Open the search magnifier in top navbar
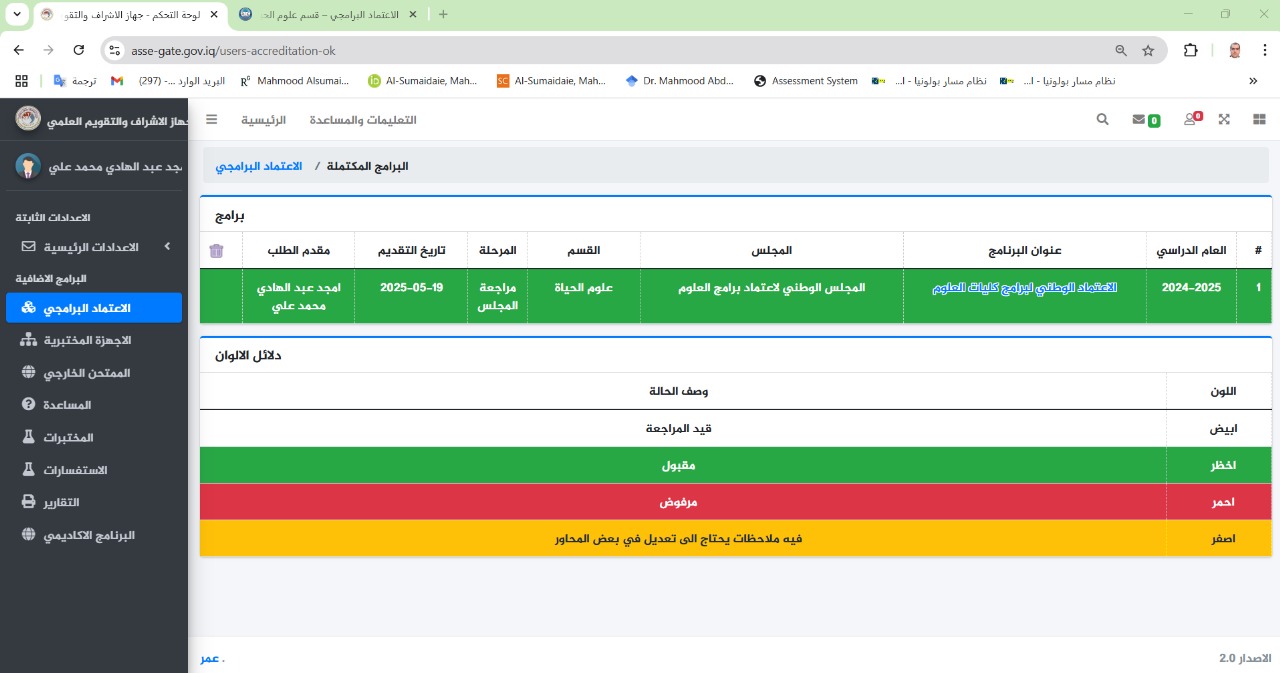The width and height of the screenshot is (1280, 673). (1102, 119)
